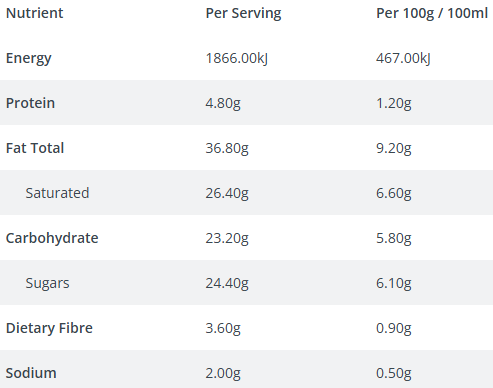493x388 pixels.
Task: Click the 26.40g saturated fat value
Action: pos(227,194)
